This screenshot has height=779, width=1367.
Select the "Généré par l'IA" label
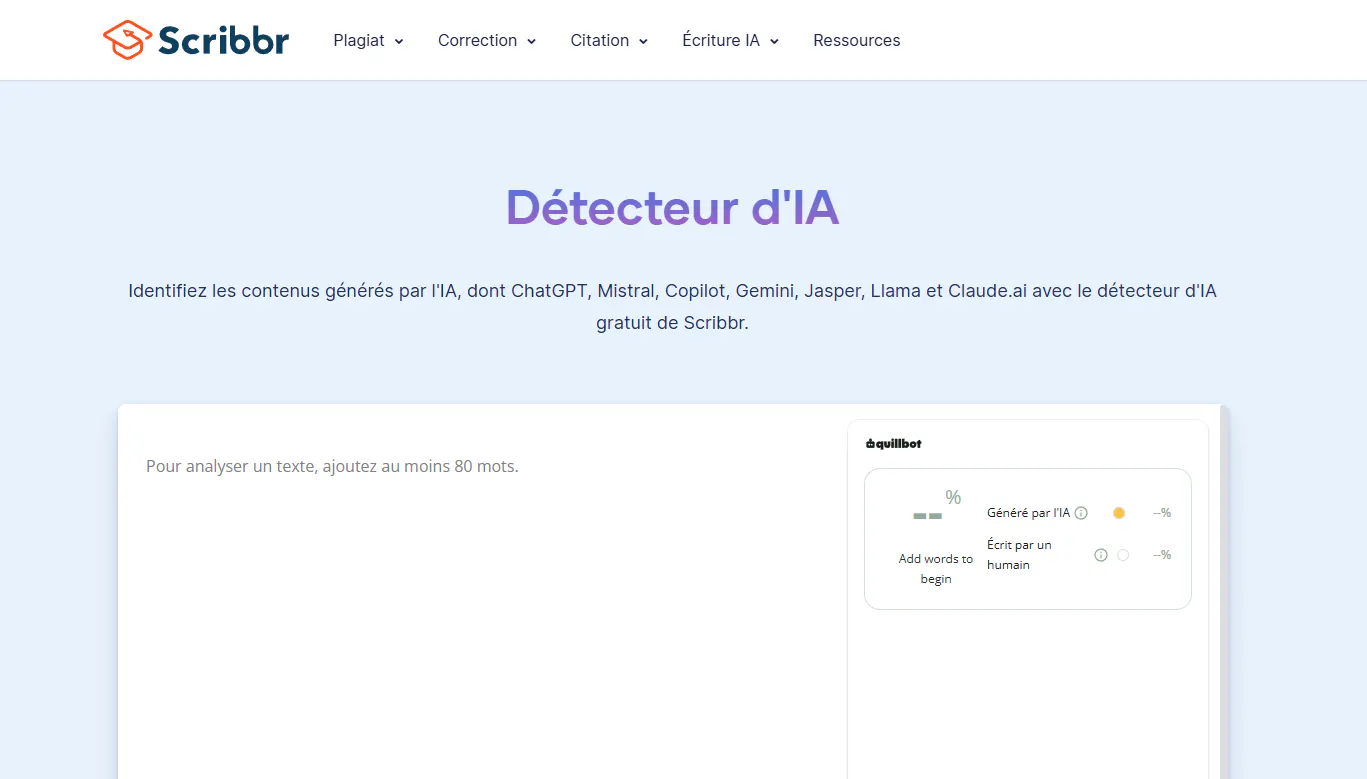pos(1028,513)
